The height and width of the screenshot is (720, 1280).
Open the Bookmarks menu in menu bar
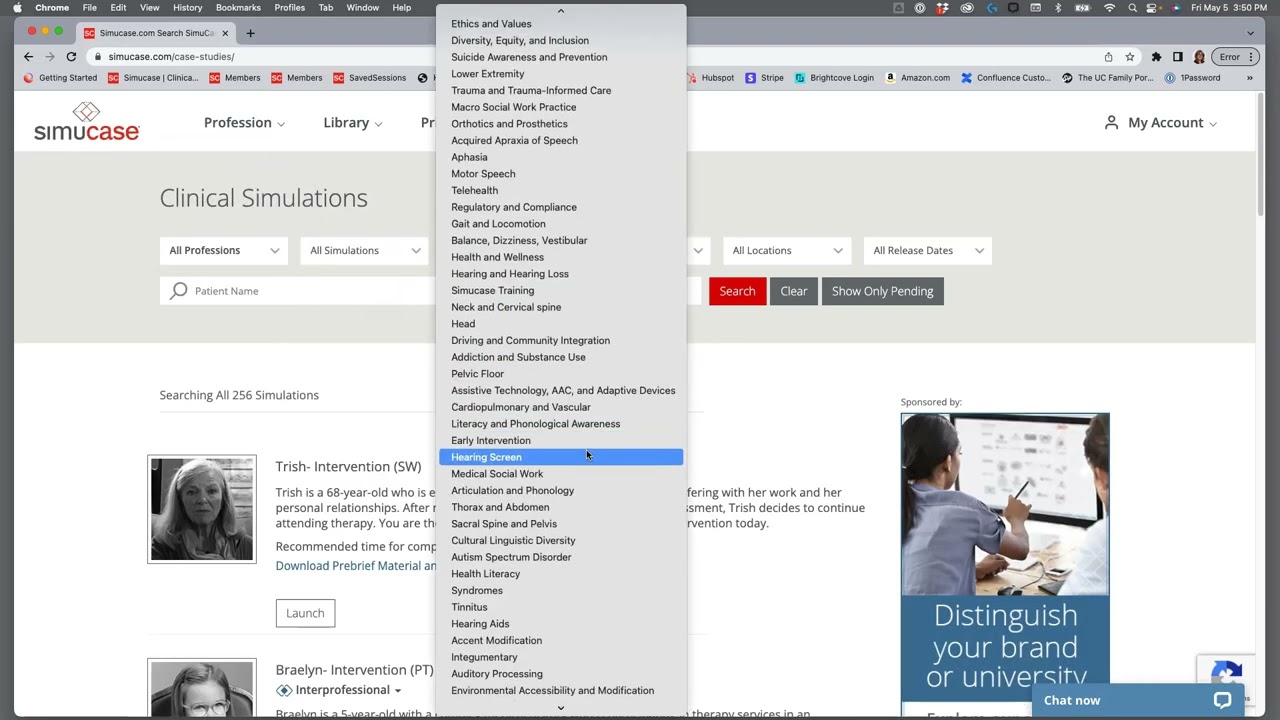pyautogui.click(x=238, y=8)
